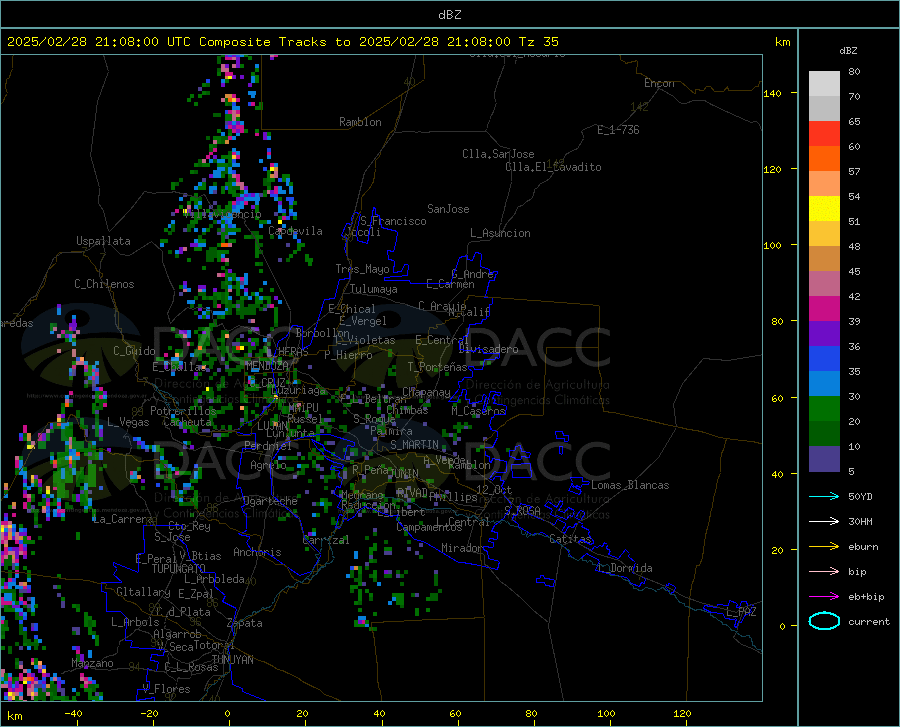Select the dark violet bottom legend swatch
This screenshot has height=727, width=900.
(824, 459)
